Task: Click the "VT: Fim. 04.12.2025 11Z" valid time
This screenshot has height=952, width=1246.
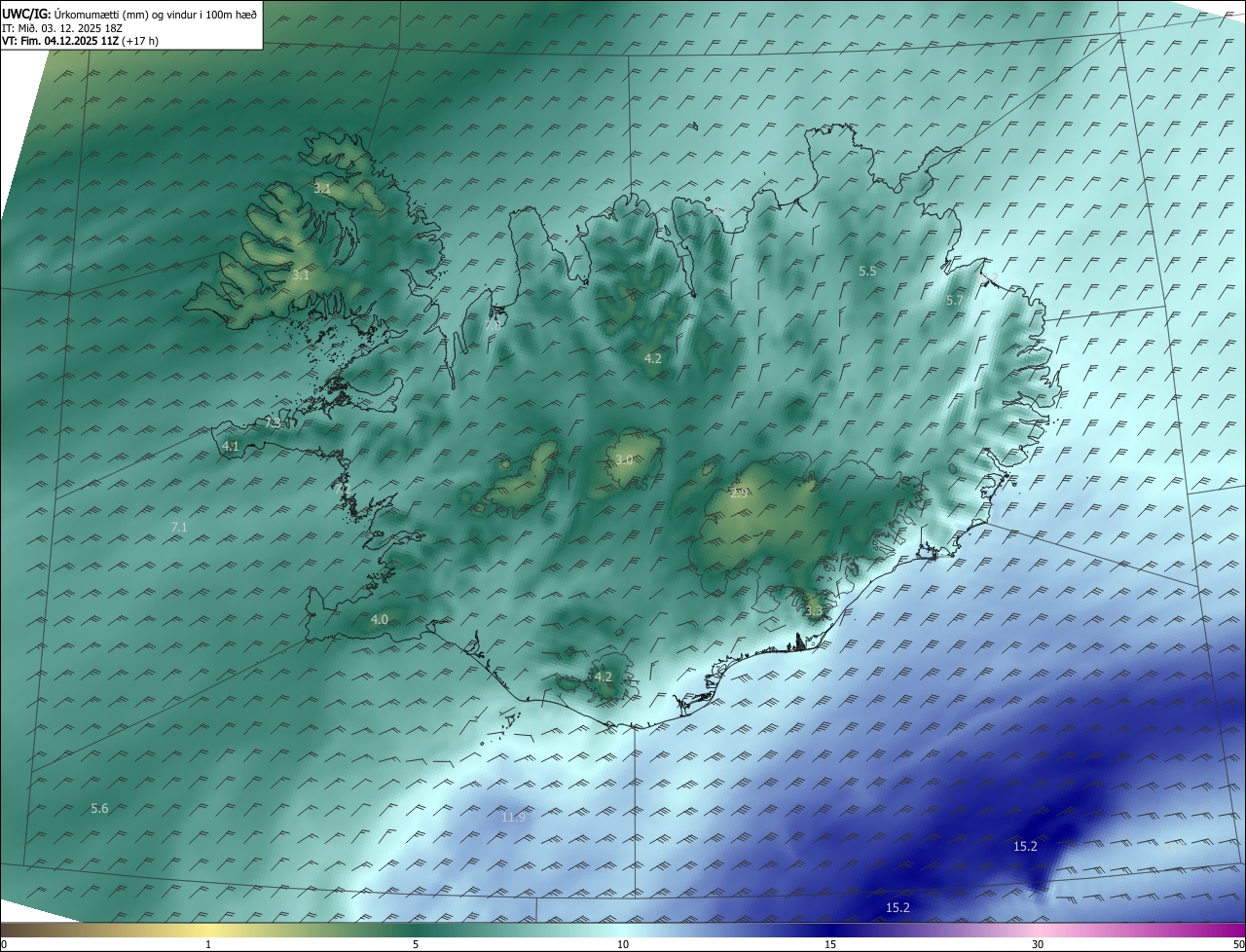Action: (81, 41)
